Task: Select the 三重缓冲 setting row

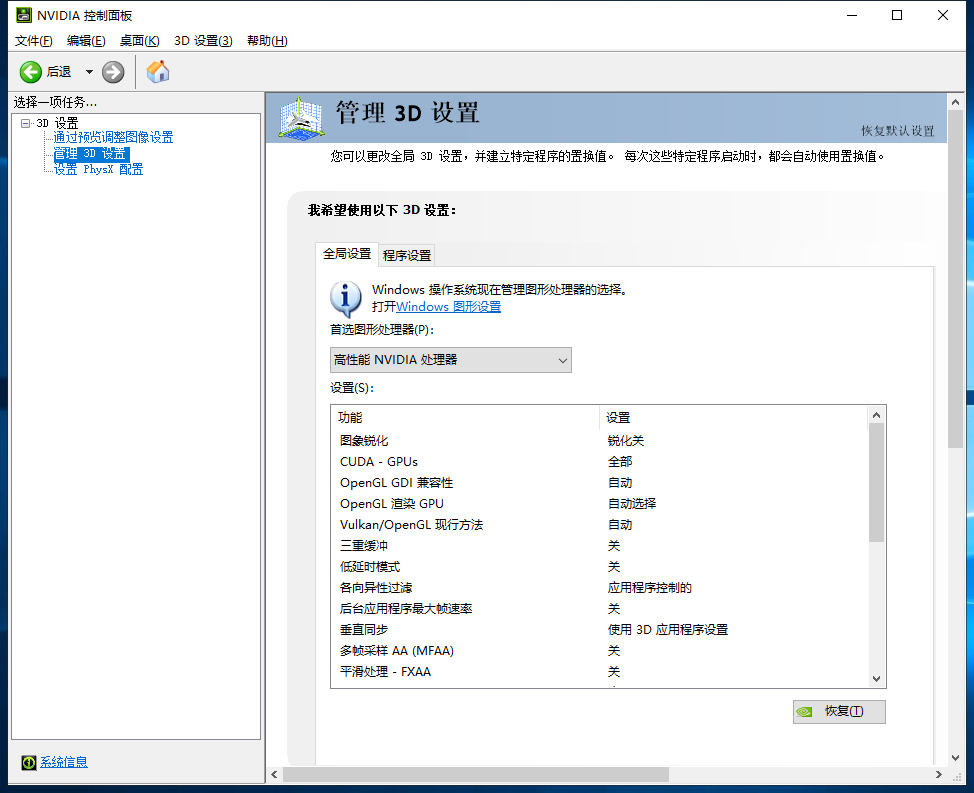Action: tap(599, 546)
